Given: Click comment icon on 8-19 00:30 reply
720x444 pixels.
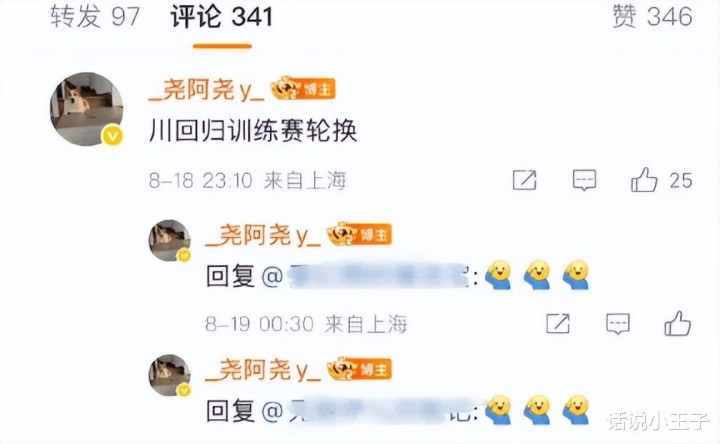Looking at the screenshot, I should [x=618, y=324].
